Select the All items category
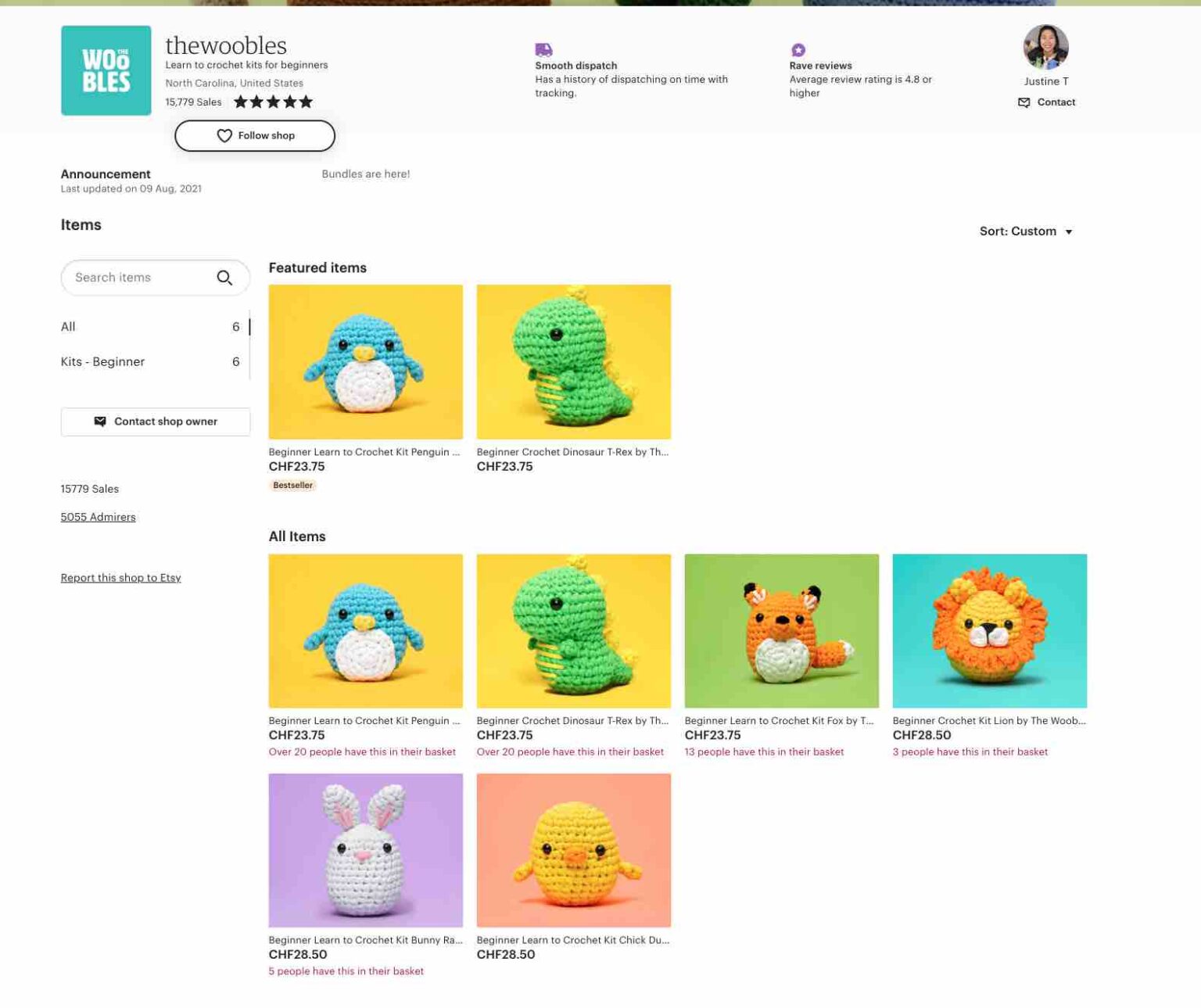Viewport: 1201px width, 1008px height. point(69,327)
